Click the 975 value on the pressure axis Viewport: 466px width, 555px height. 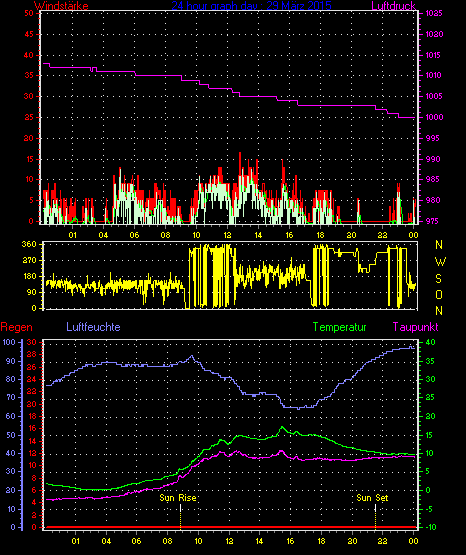pyautogui.click(x=432, y=221)
